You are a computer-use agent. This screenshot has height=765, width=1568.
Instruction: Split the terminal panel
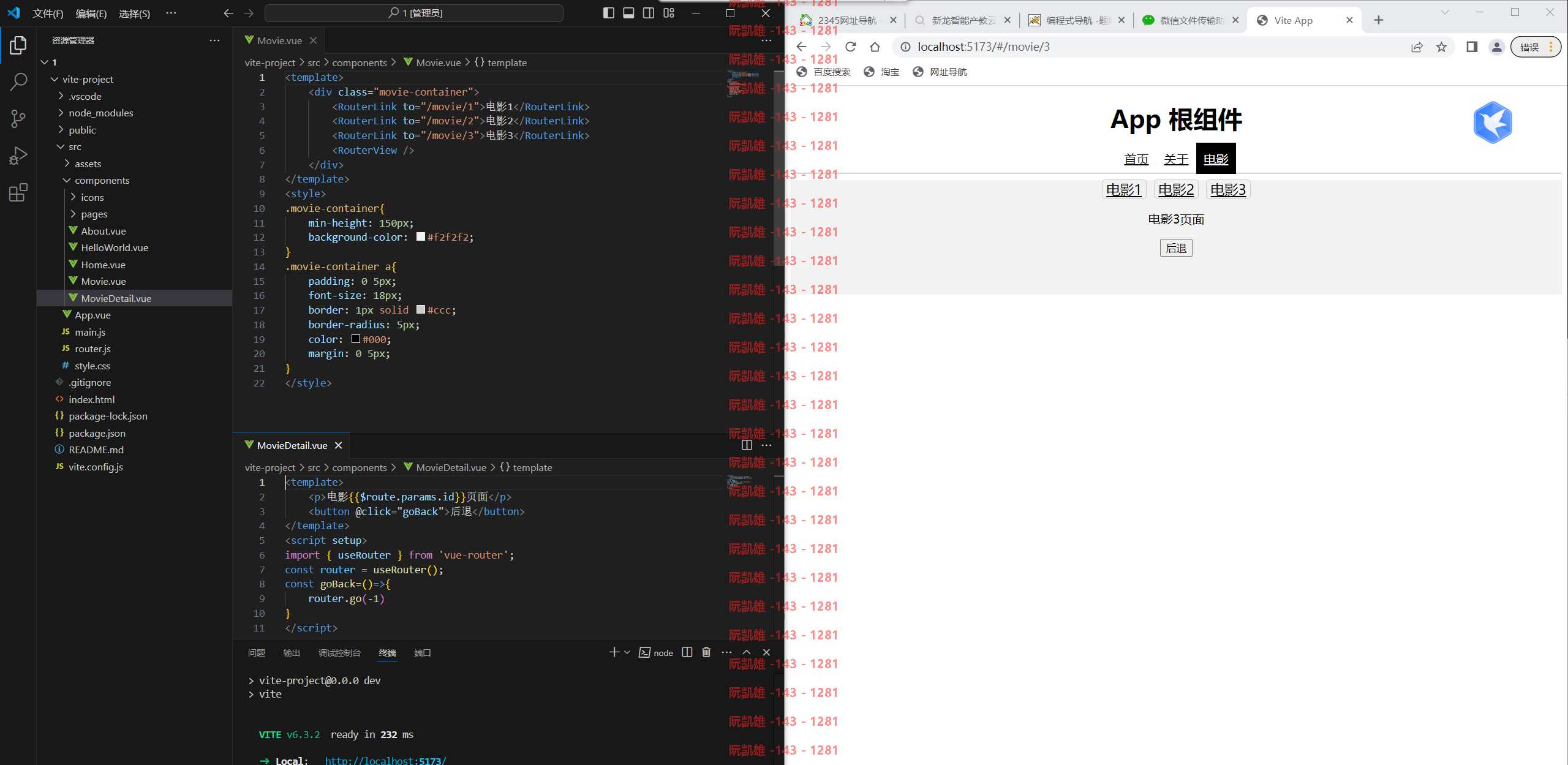[x=687, y=652]
